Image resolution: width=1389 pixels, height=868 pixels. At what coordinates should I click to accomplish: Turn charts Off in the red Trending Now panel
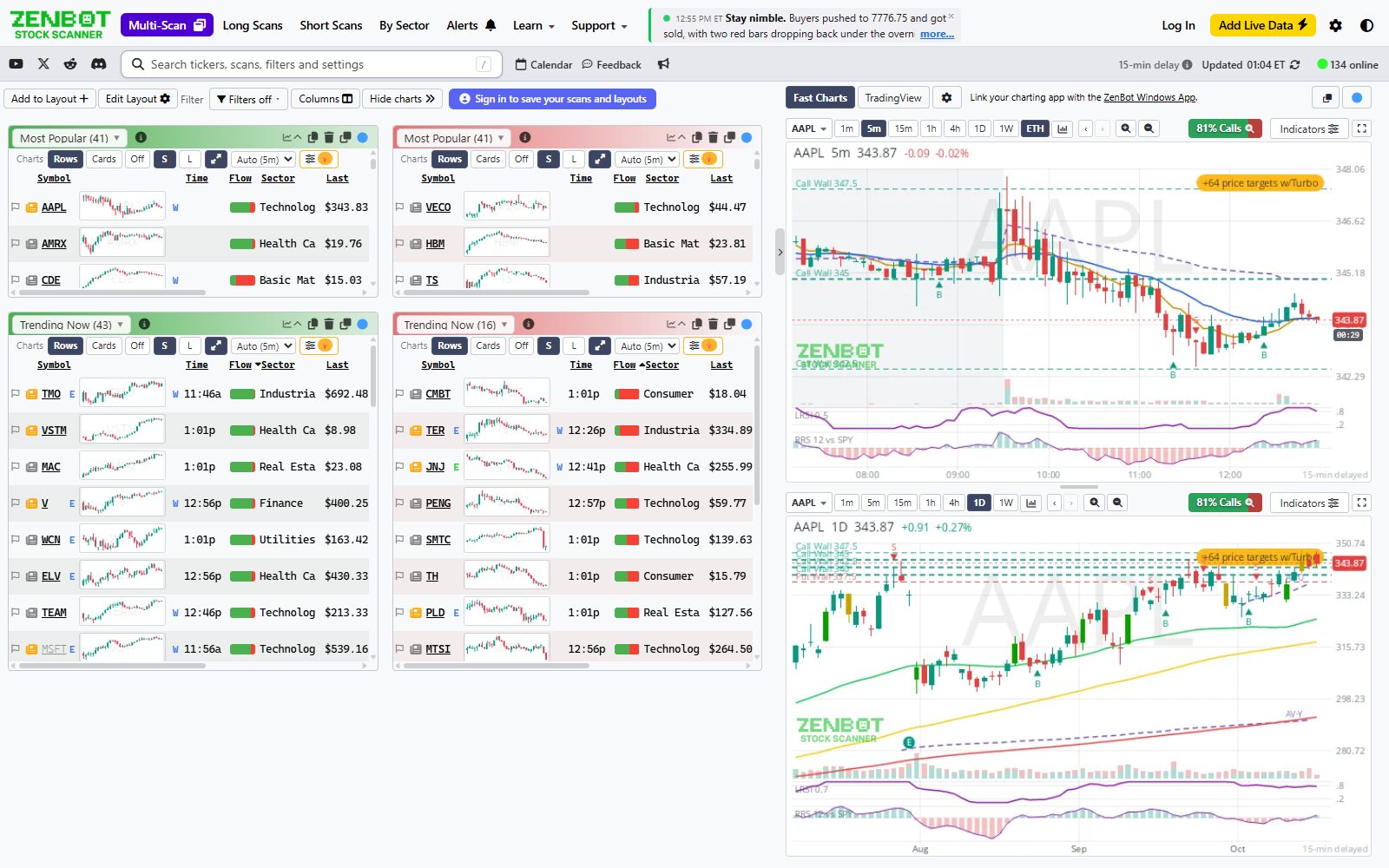(521, 345)
